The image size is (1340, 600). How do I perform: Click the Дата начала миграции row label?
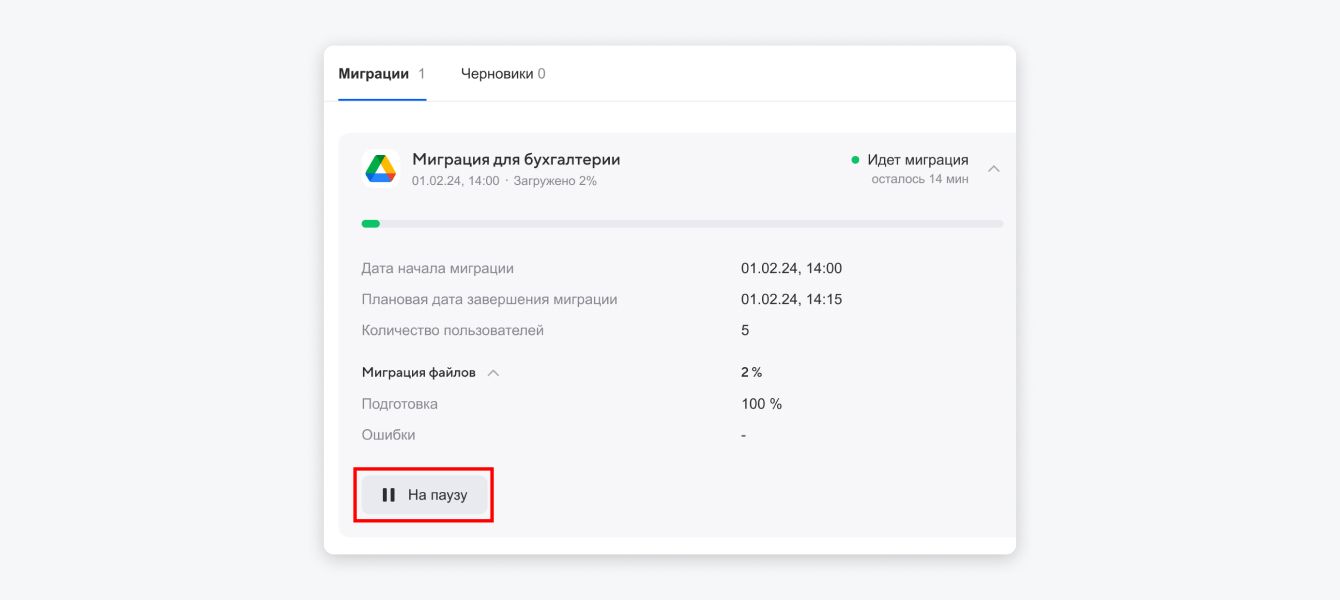[437, 268]
